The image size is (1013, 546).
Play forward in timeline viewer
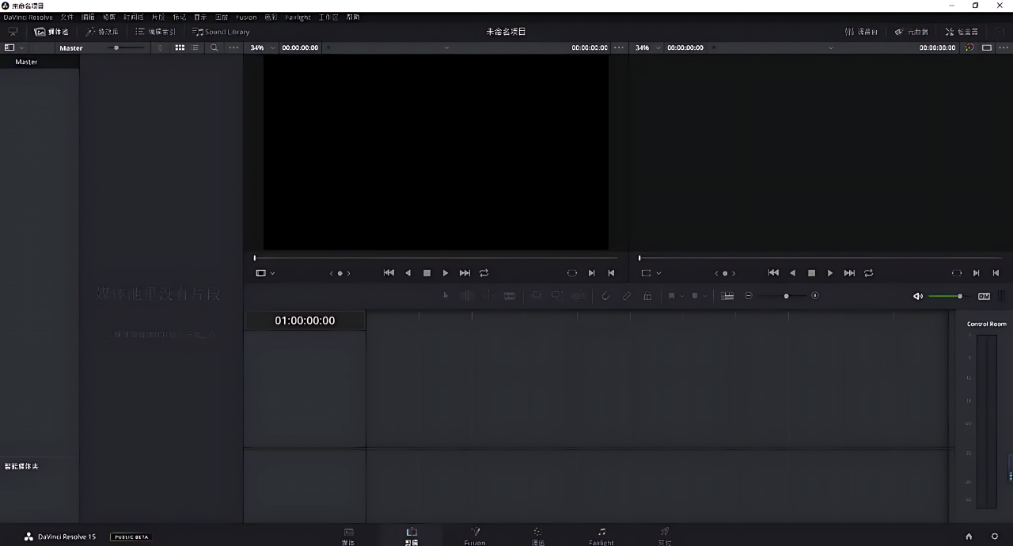(x=830, y=273)
